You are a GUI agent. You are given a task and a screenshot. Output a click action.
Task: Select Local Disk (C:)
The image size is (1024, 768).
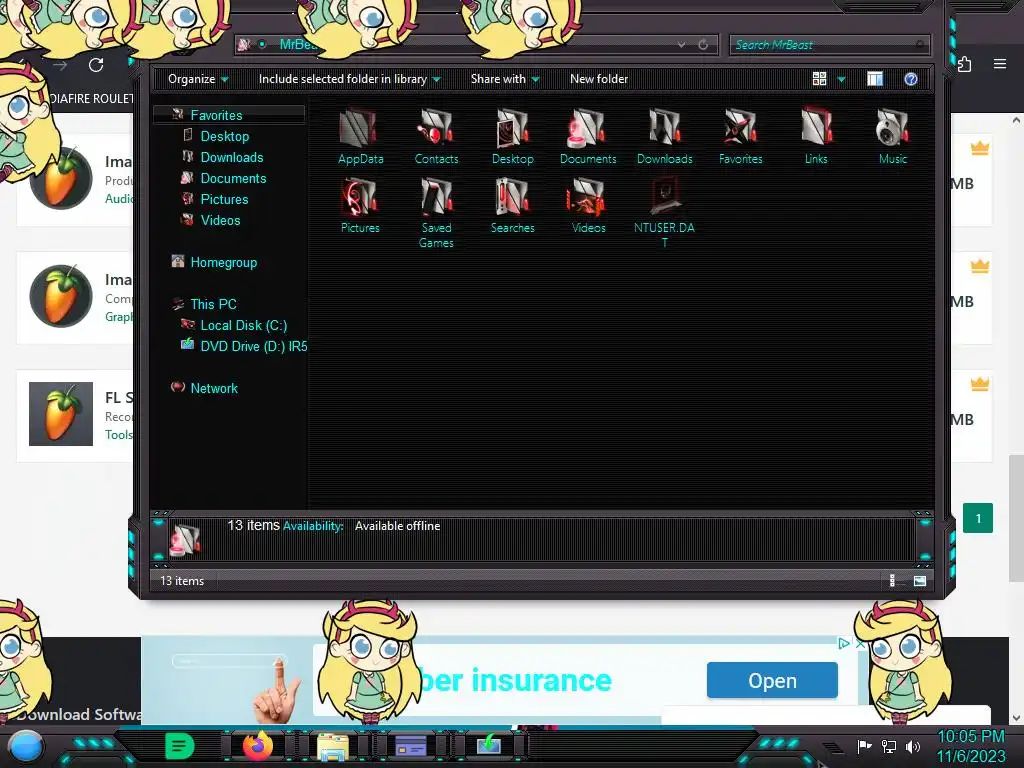(243, 325)
